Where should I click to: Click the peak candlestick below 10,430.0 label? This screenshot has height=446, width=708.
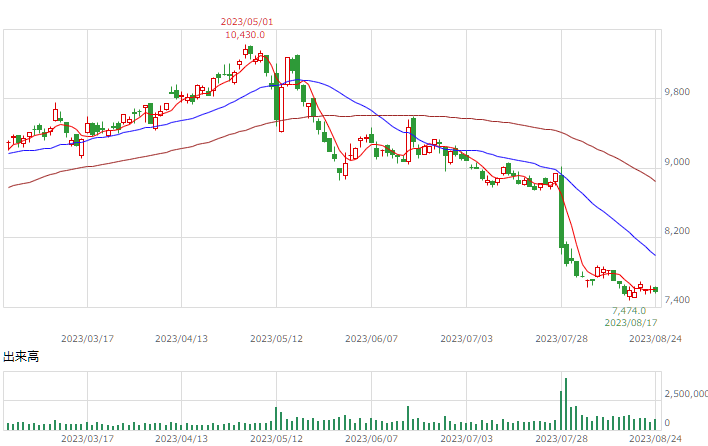(x=245, y=51)
